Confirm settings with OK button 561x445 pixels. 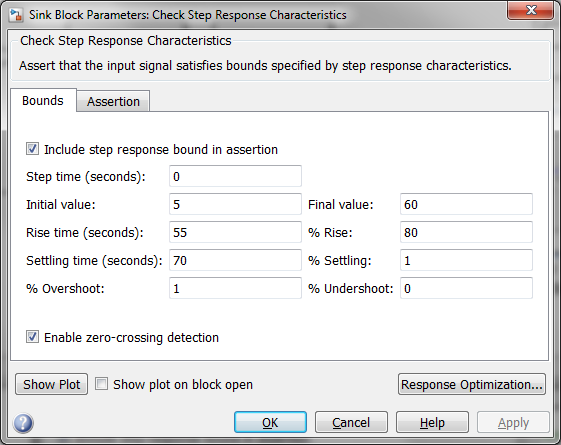[x=270, y=422]
